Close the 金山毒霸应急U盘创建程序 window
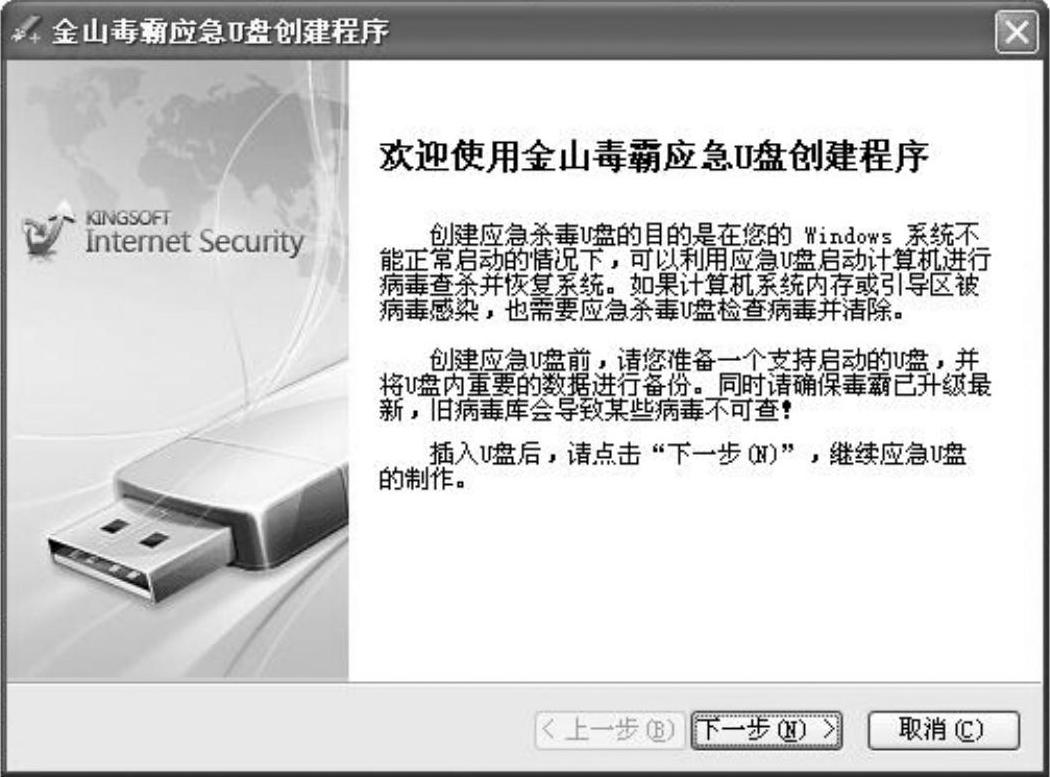The height and width of the screenshot is (777, 1050). tap(1016, 31)
